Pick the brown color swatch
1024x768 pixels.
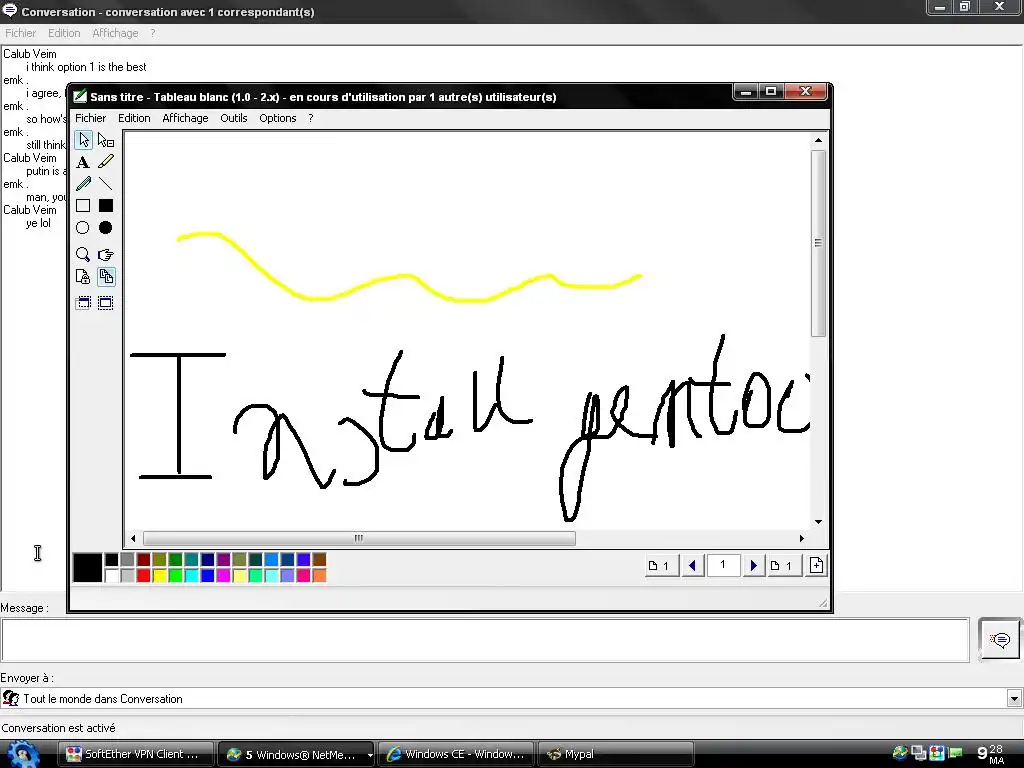319,560
